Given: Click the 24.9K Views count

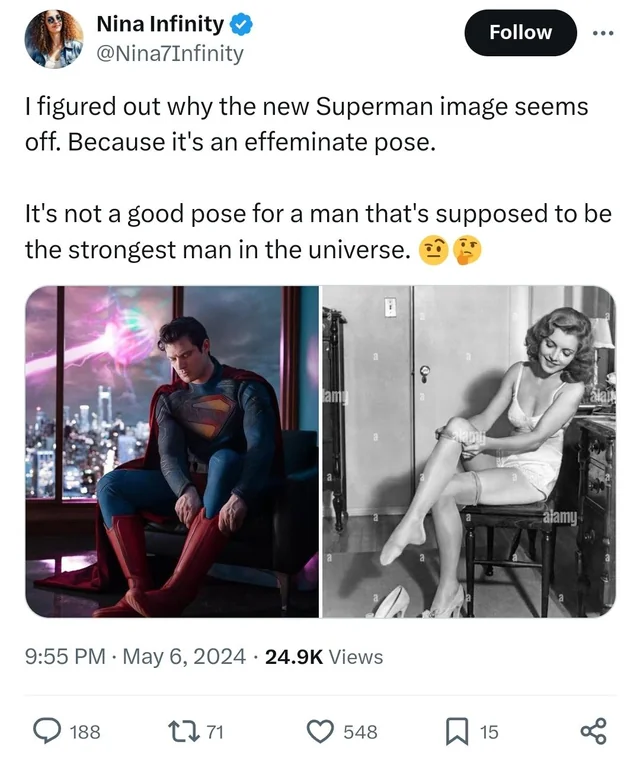Looking at the screenshot, I should point(324,656).
